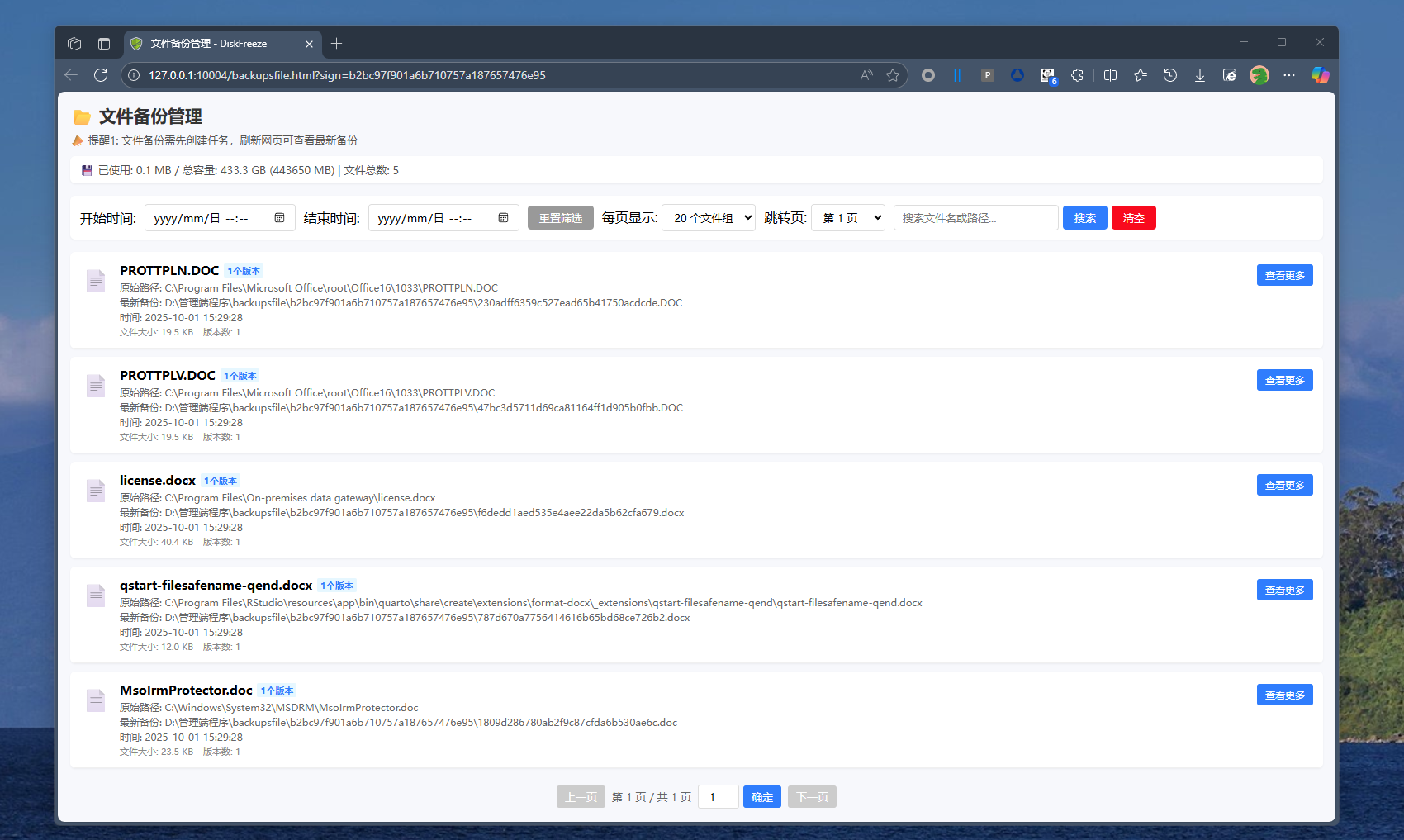Open the downloads panel

(1200, 75)
